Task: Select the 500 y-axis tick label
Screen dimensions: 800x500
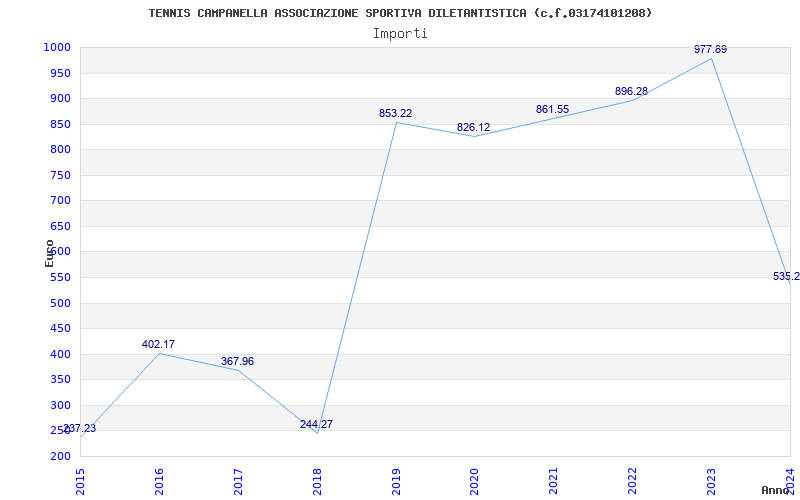Action: 60,304
